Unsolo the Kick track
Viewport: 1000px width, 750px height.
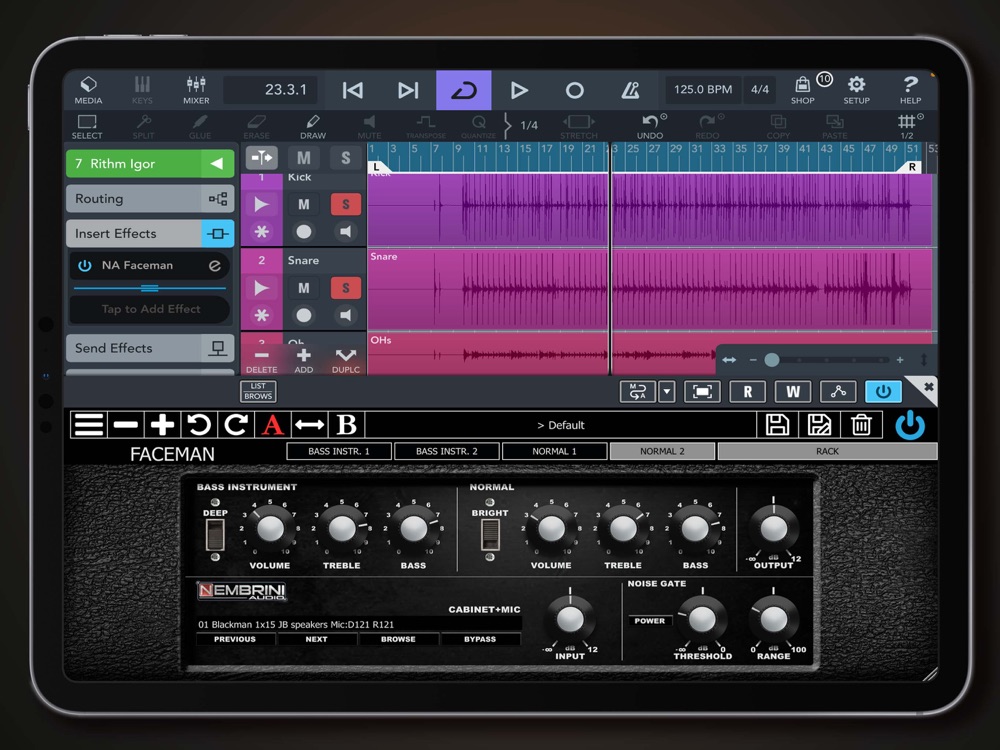(346, 204)
